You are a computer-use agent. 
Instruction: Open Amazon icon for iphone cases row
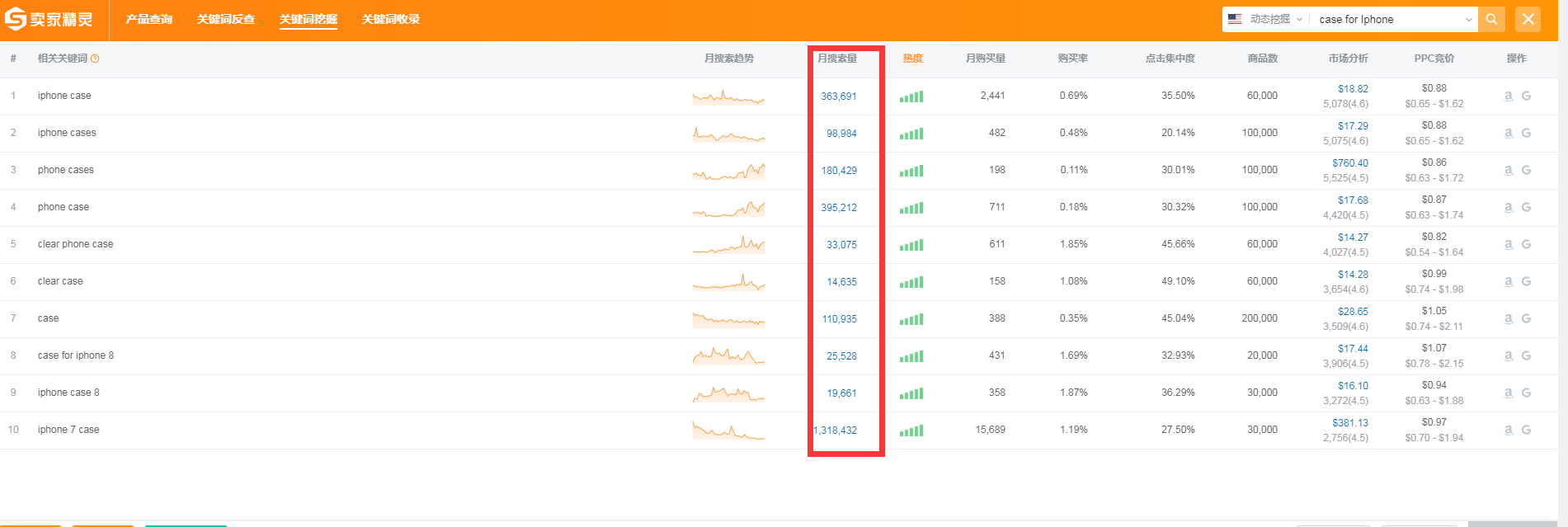pyautogui.click(x=1509, y=133)
